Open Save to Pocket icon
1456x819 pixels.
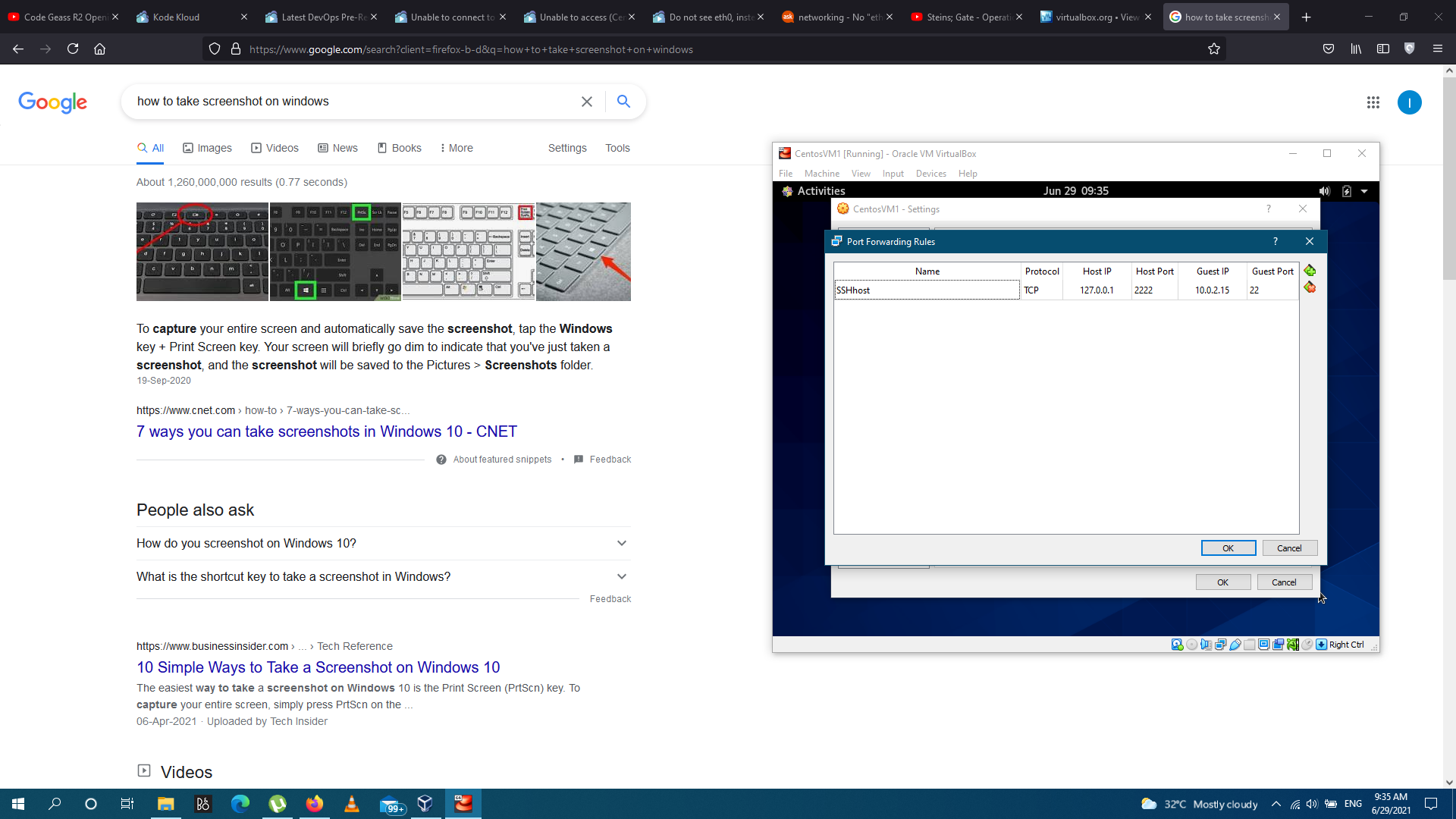point(1328,49)
